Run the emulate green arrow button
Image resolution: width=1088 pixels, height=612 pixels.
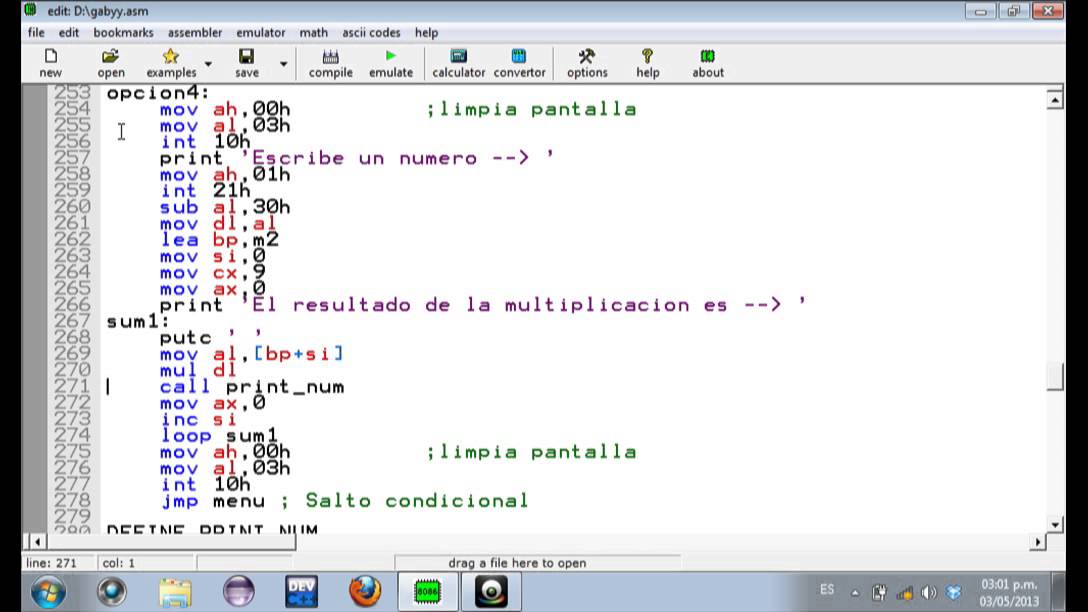pyautogui.click(x=391, y=62)
